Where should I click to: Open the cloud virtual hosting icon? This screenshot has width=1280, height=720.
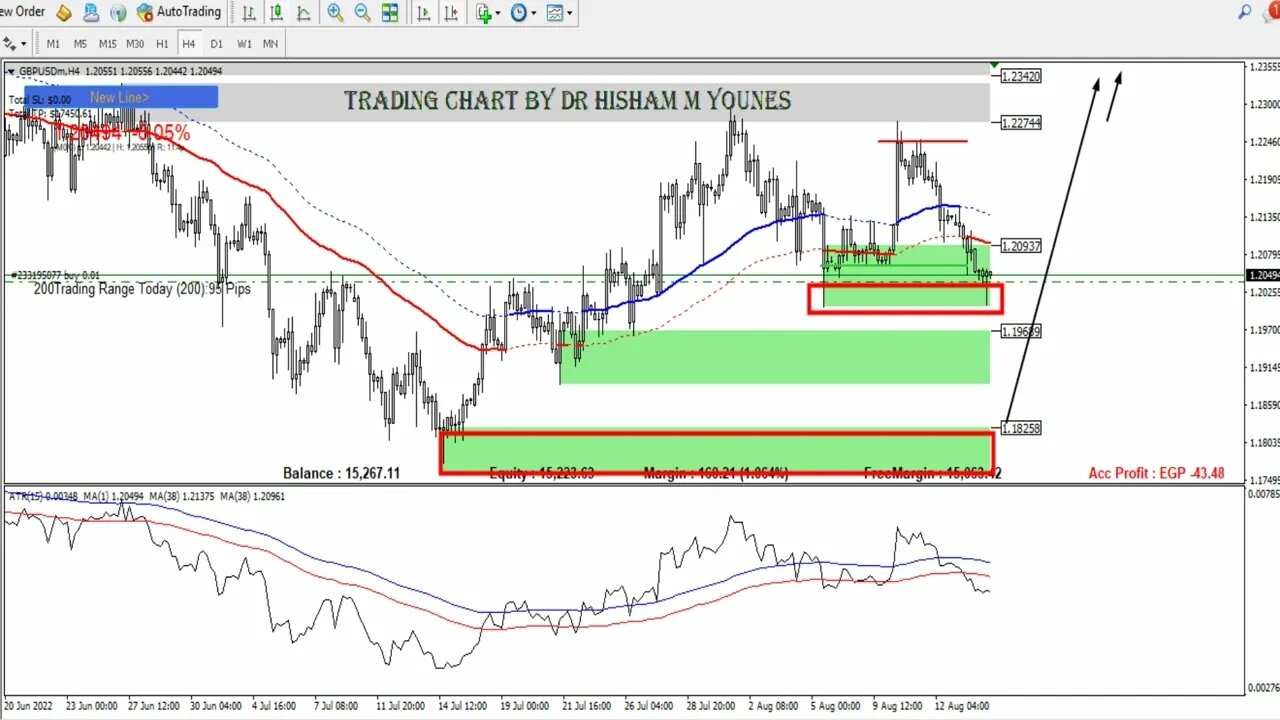[91, 13]
